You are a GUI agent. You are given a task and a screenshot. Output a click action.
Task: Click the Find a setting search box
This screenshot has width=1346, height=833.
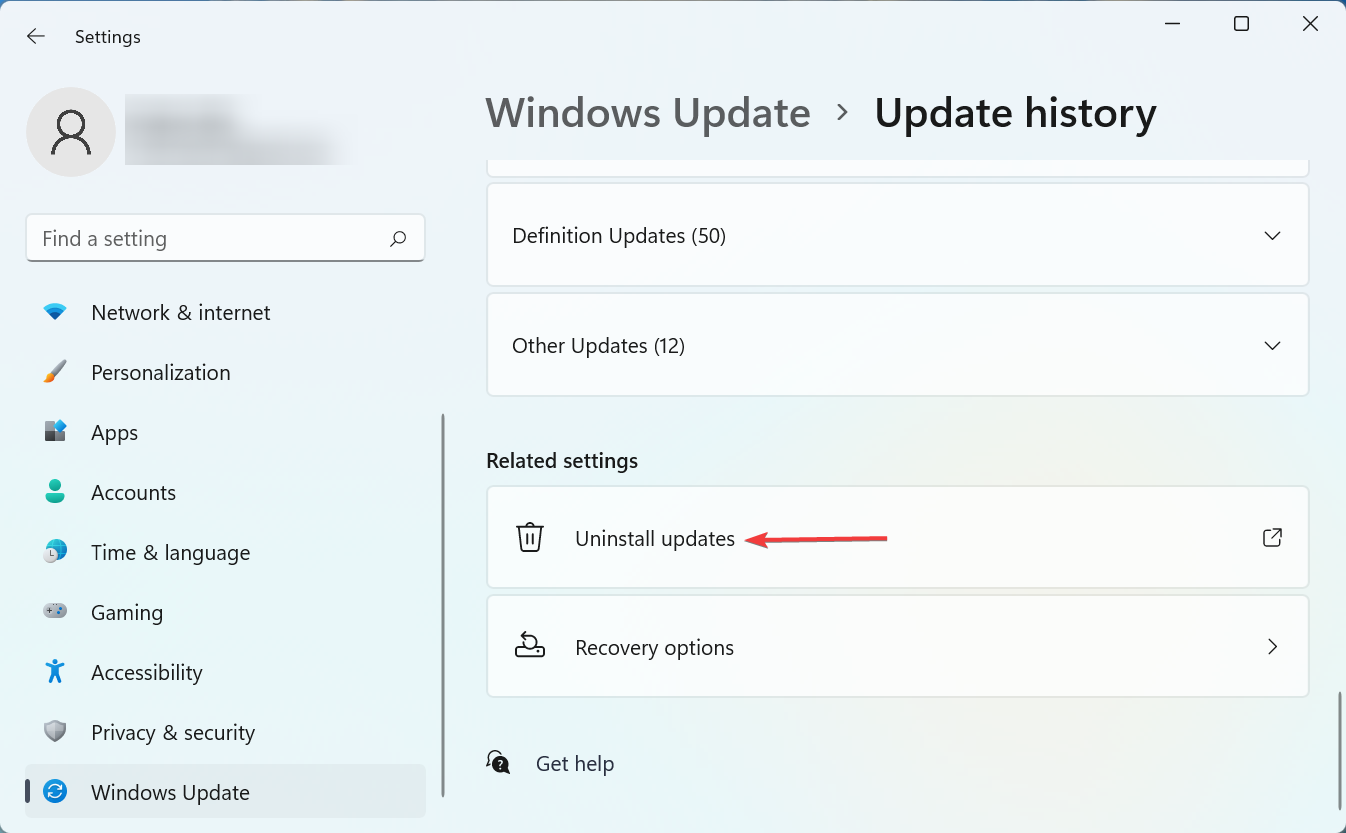210,239
